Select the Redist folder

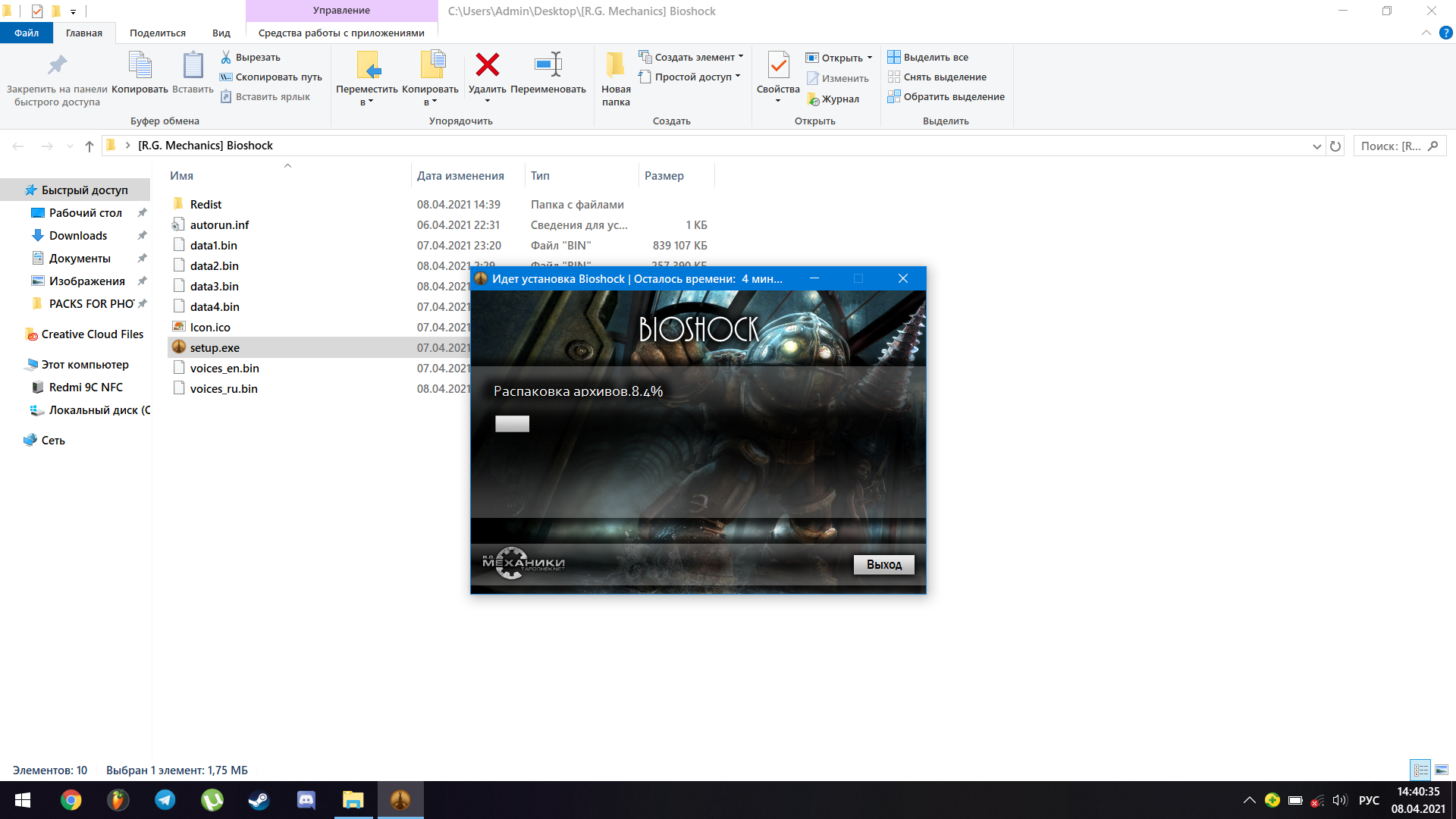(x=206, y=205)
